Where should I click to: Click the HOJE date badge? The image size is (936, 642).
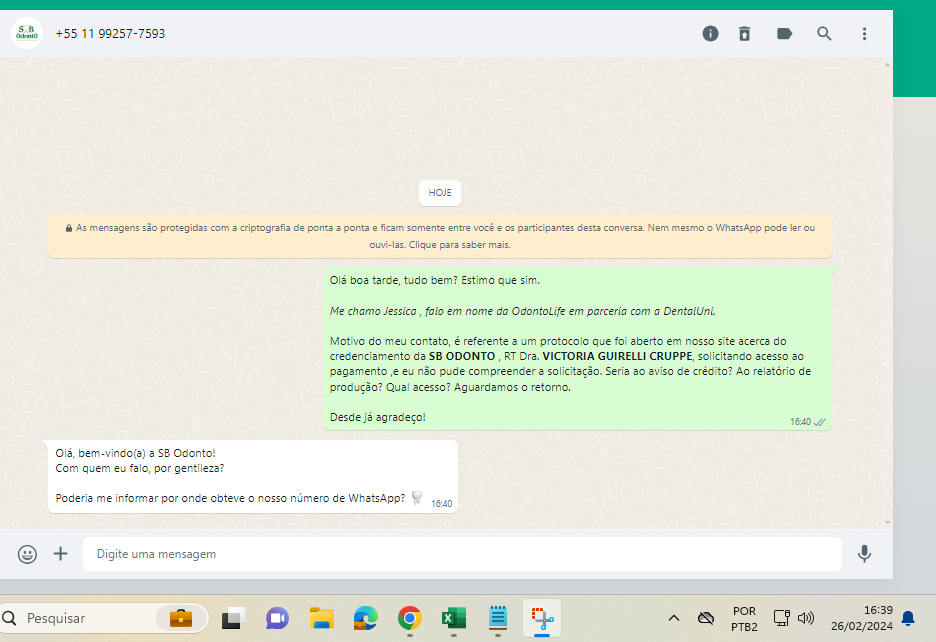click(440, 192)
